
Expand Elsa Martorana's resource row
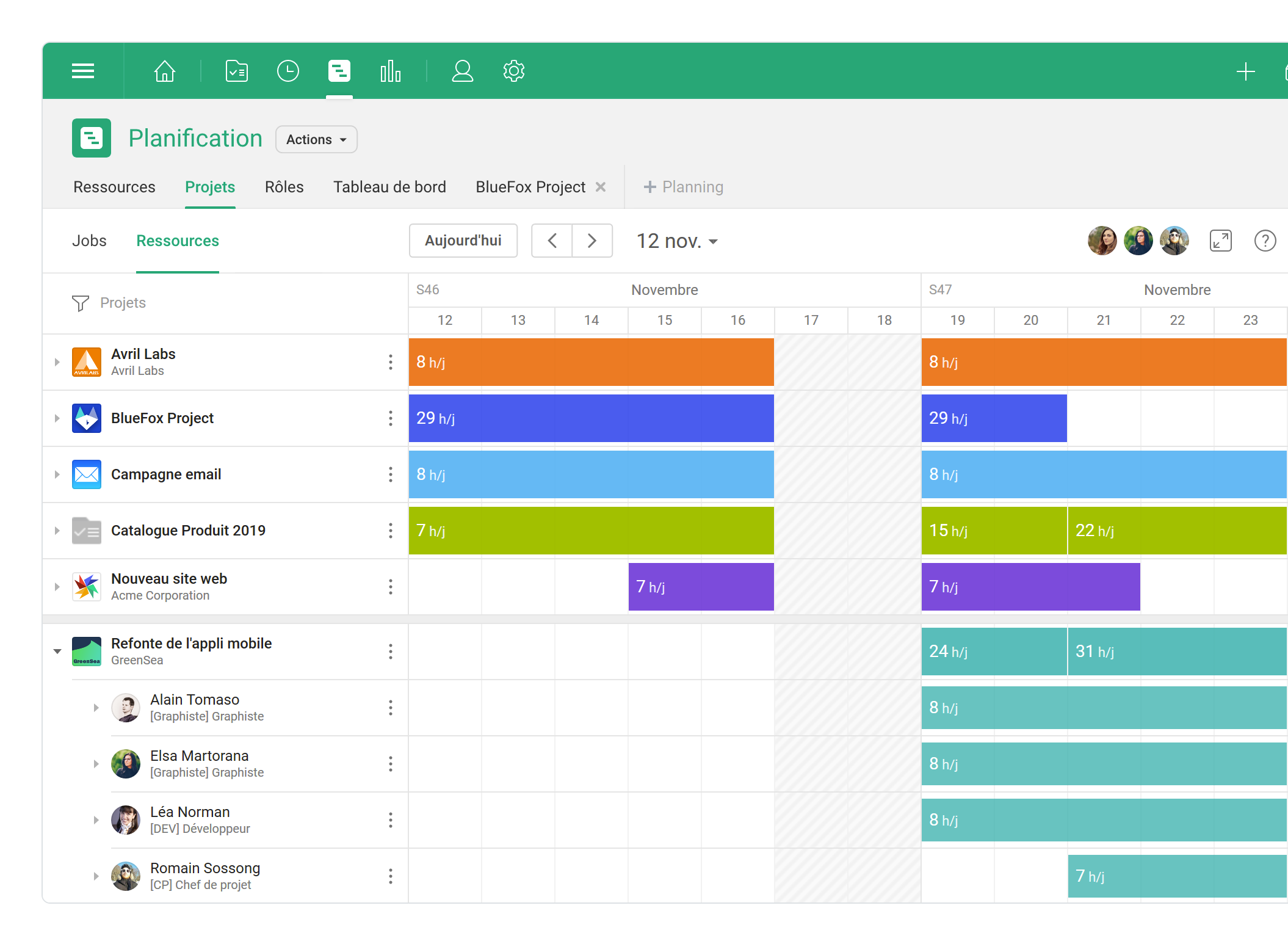(x=96, y=764)
